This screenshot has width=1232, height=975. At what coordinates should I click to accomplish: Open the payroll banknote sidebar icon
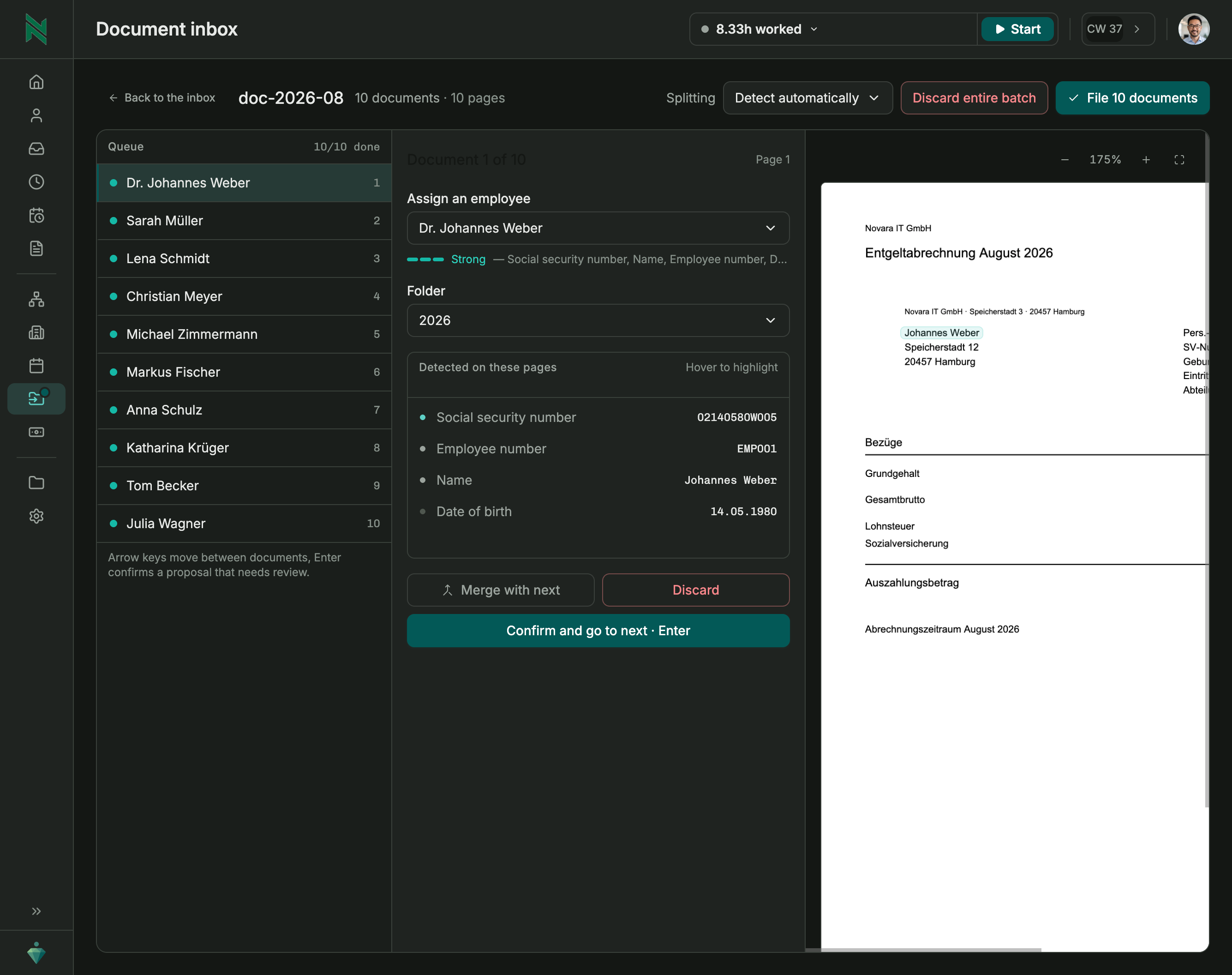coord(36,432)
